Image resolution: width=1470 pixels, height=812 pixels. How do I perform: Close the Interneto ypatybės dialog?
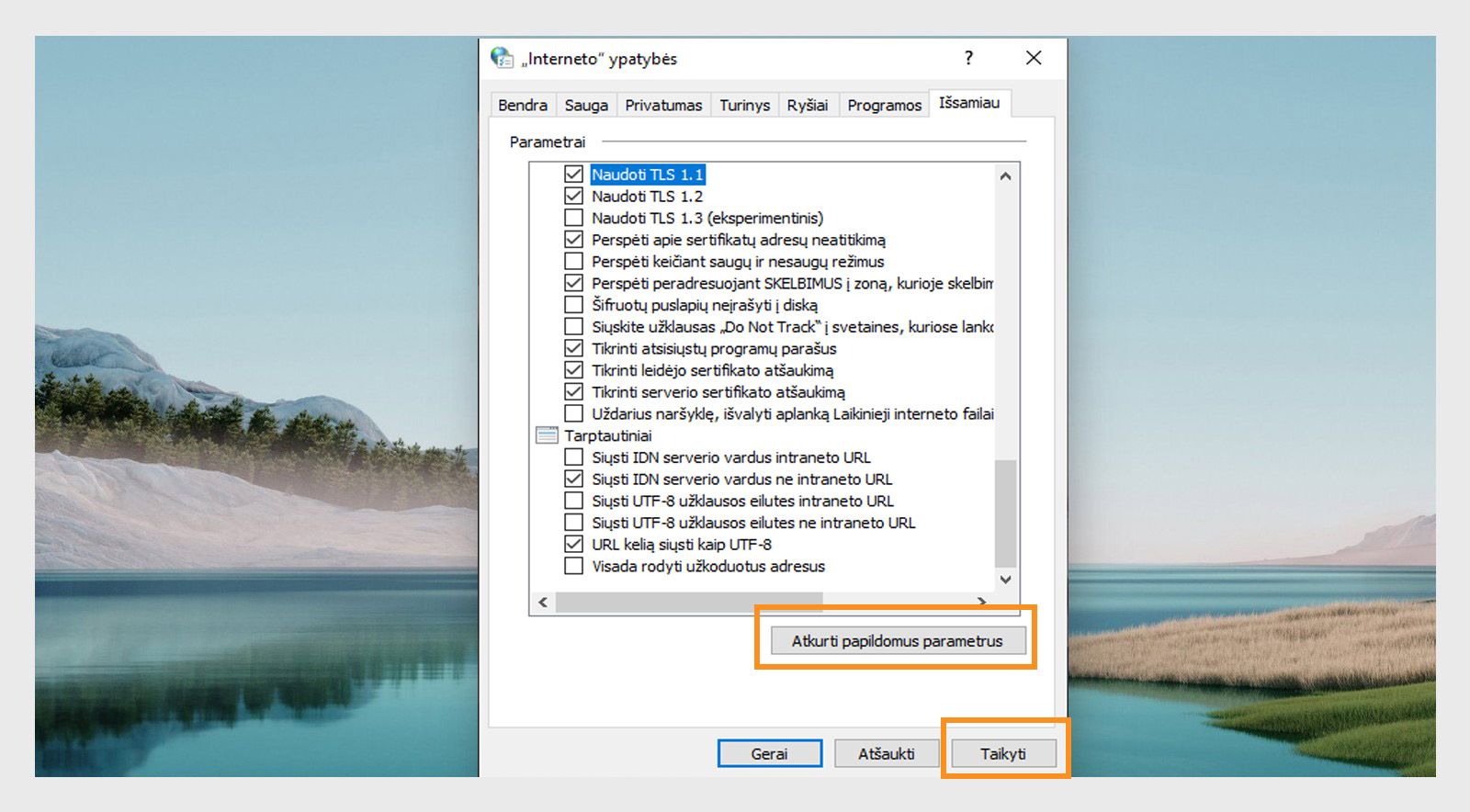click(1034, 58)
